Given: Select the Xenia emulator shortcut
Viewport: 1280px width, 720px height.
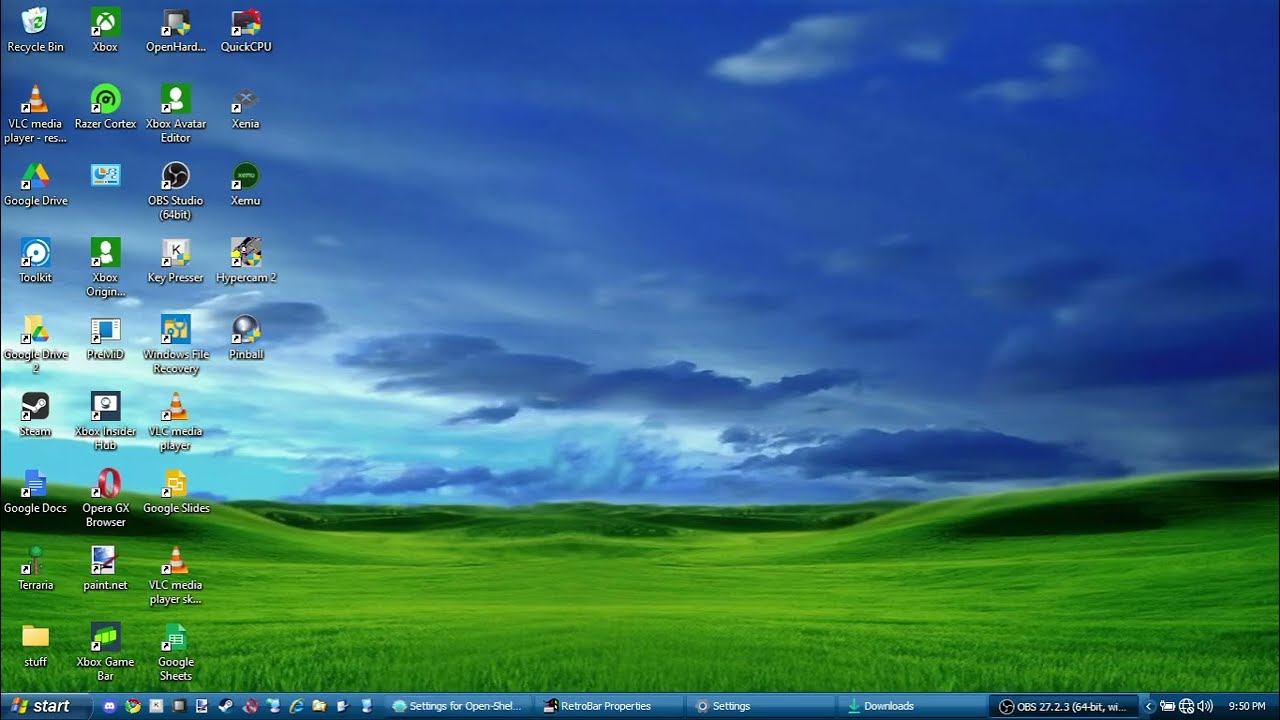Looking at the screenshot, I should (x=246, y=107).
